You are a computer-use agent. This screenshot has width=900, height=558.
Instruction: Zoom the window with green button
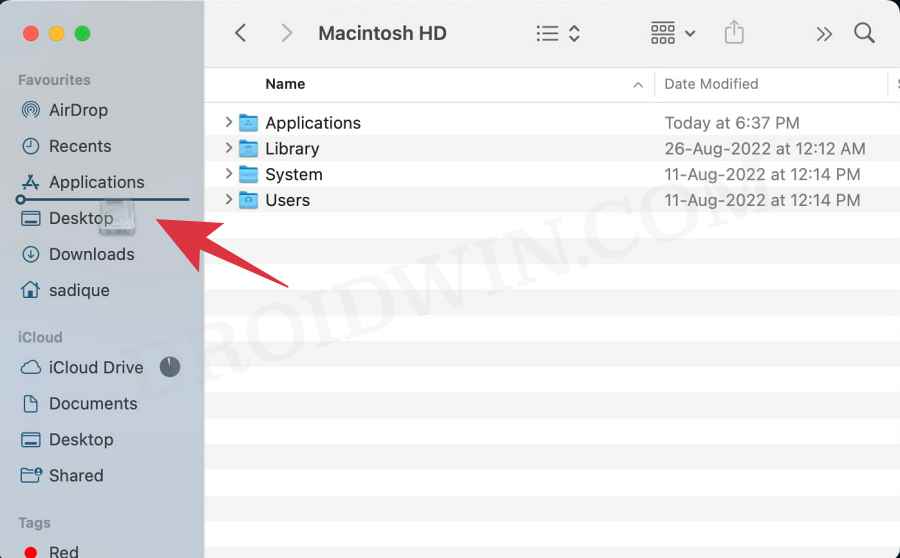point(83,33)
